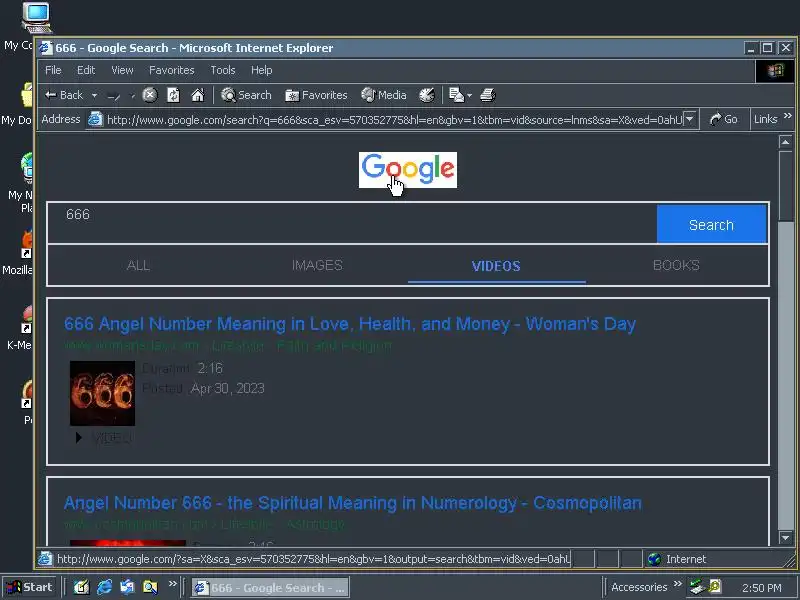Launch Outlook Express from quick launch
This screenshot has width=800, height=600.
[x=127, y=587]
